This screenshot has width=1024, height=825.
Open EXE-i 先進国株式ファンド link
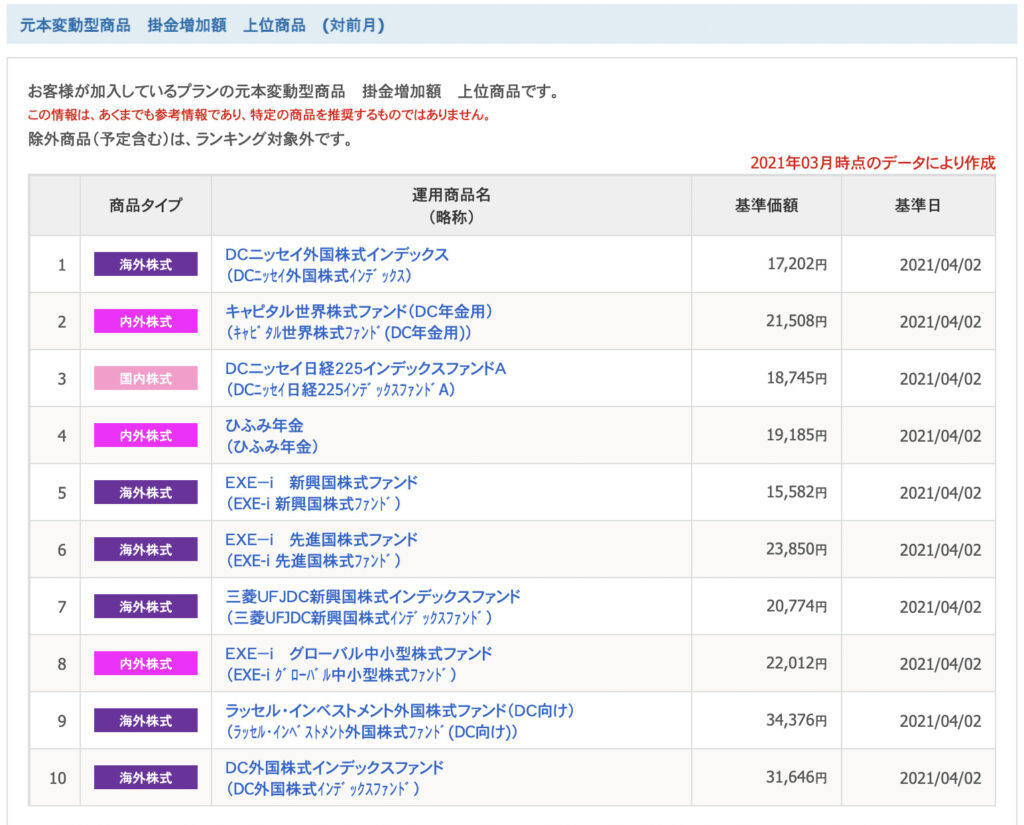click(x=321, y=540)
